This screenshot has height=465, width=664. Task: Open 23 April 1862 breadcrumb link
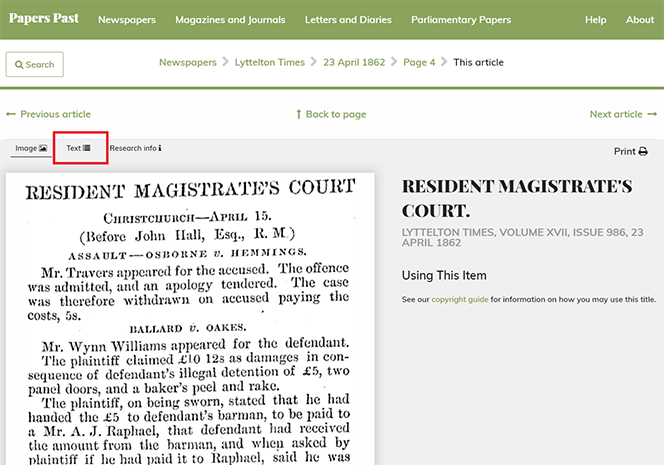click(x=354, y=62)
